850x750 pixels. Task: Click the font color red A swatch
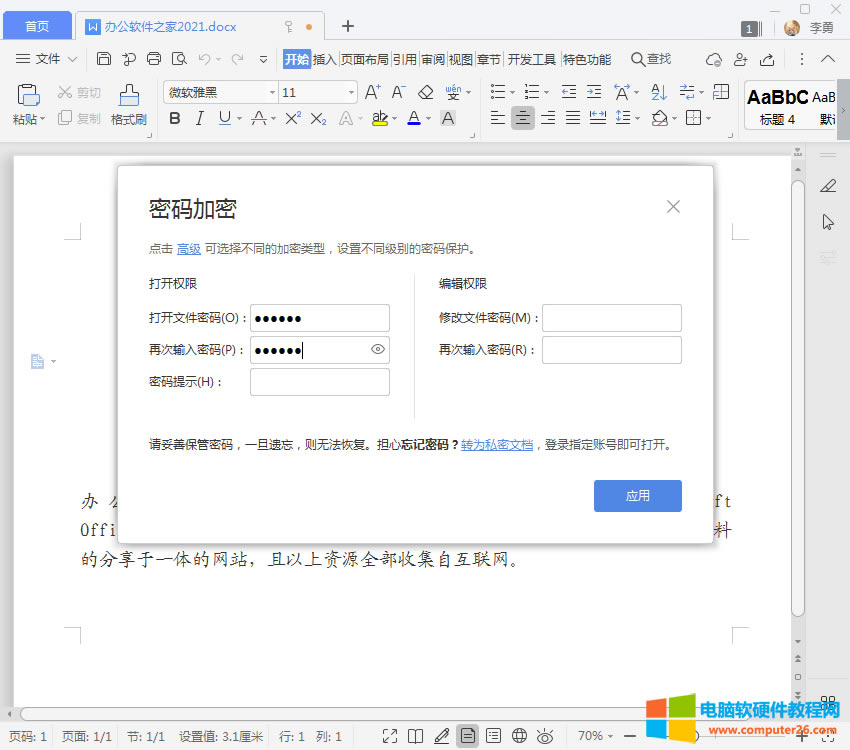pos(414,119)
